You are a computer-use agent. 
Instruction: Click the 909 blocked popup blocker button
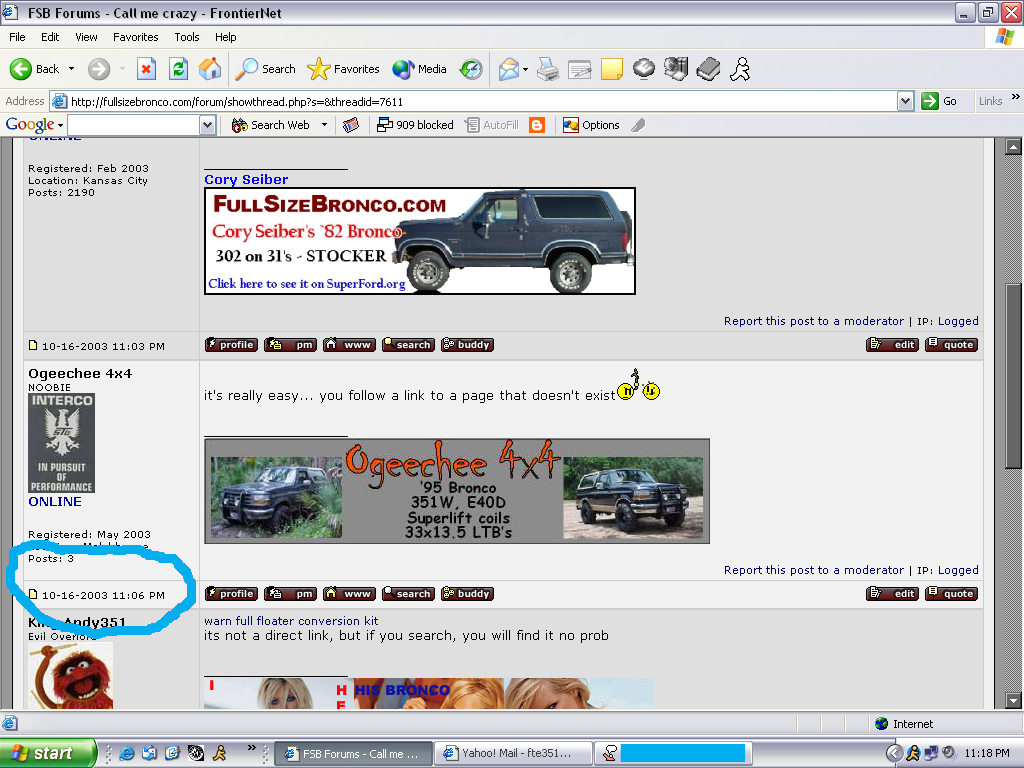(415, 125)
